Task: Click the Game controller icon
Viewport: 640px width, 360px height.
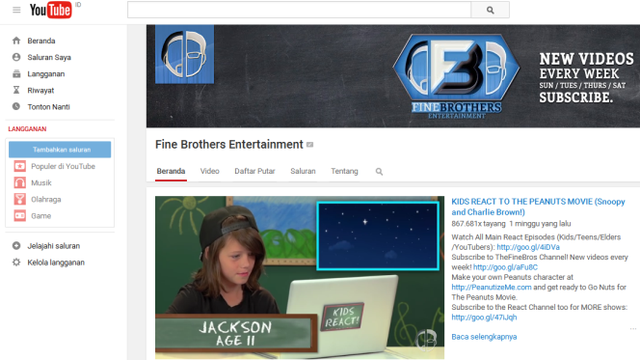Action: pos(20,216)
